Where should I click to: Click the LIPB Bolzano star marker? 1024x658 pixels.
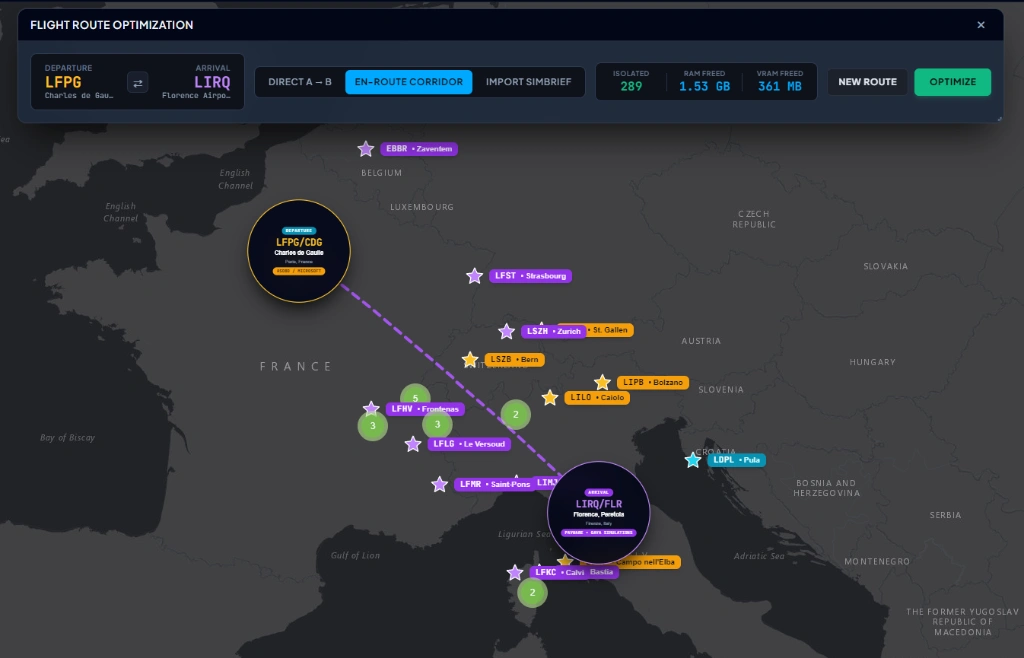(602, 383)
